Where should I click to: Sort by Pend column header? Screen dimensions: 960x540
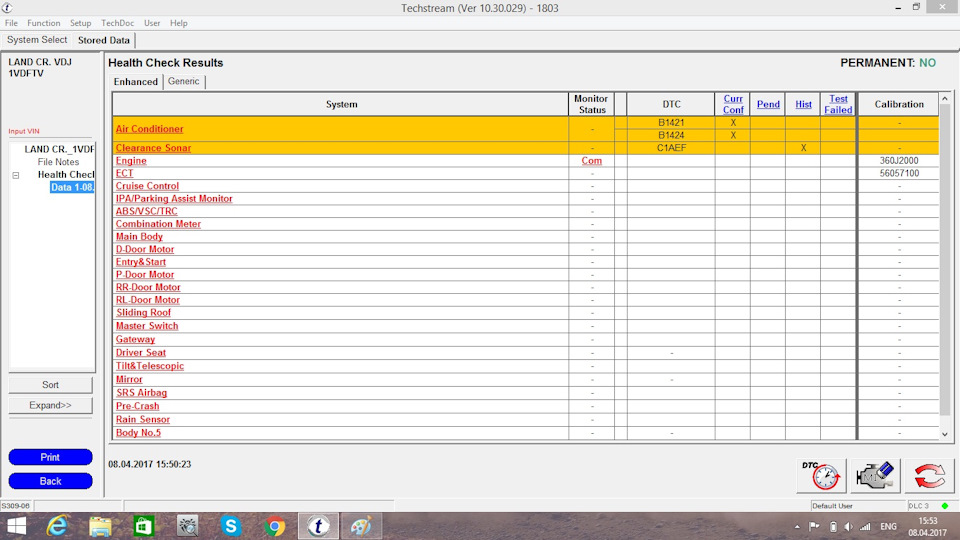click(x=768, y=104)
